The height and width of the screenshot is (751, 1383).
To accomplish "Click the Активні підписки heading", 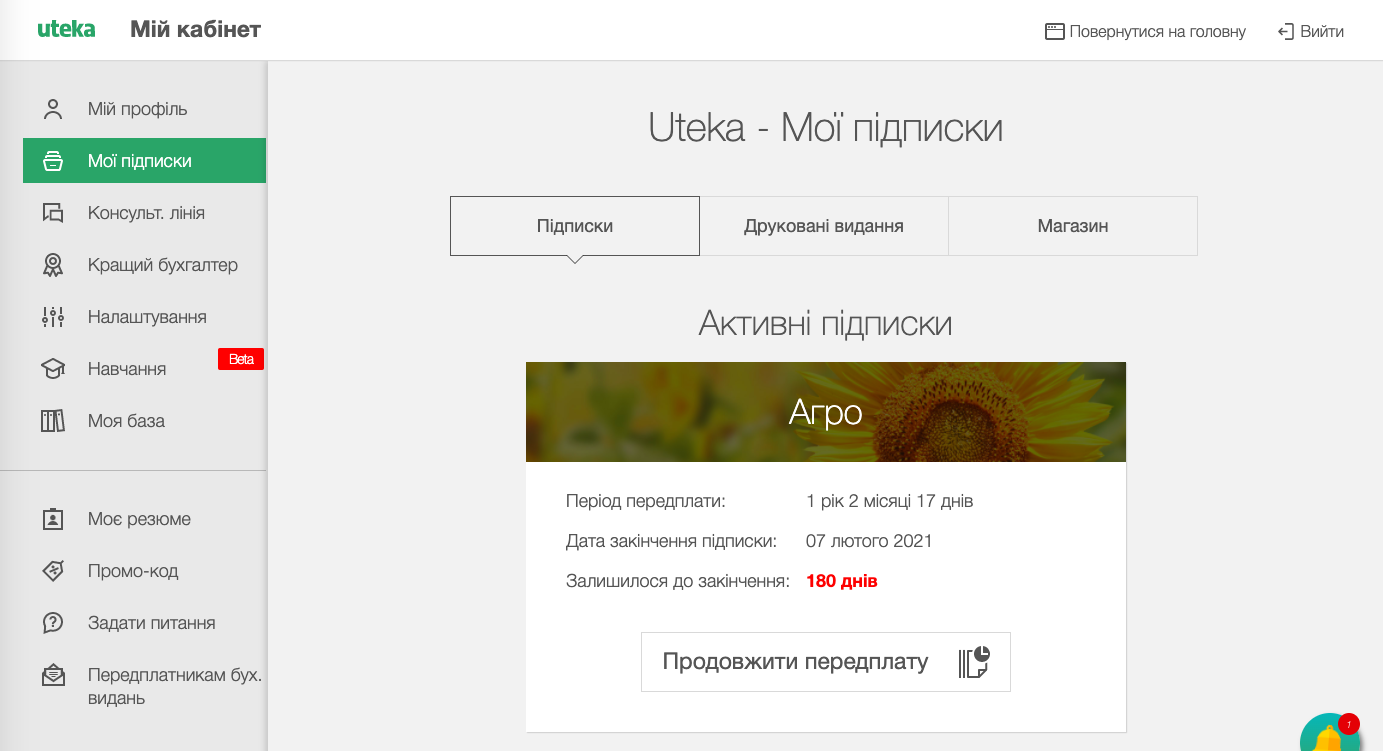I will [x=826, y=323].
